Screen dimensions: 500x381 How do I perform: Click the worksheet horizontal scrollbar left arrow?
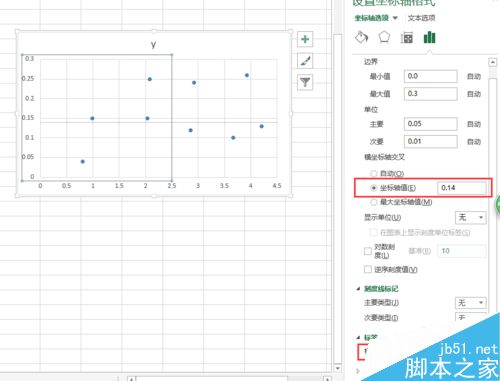(132, 379)
